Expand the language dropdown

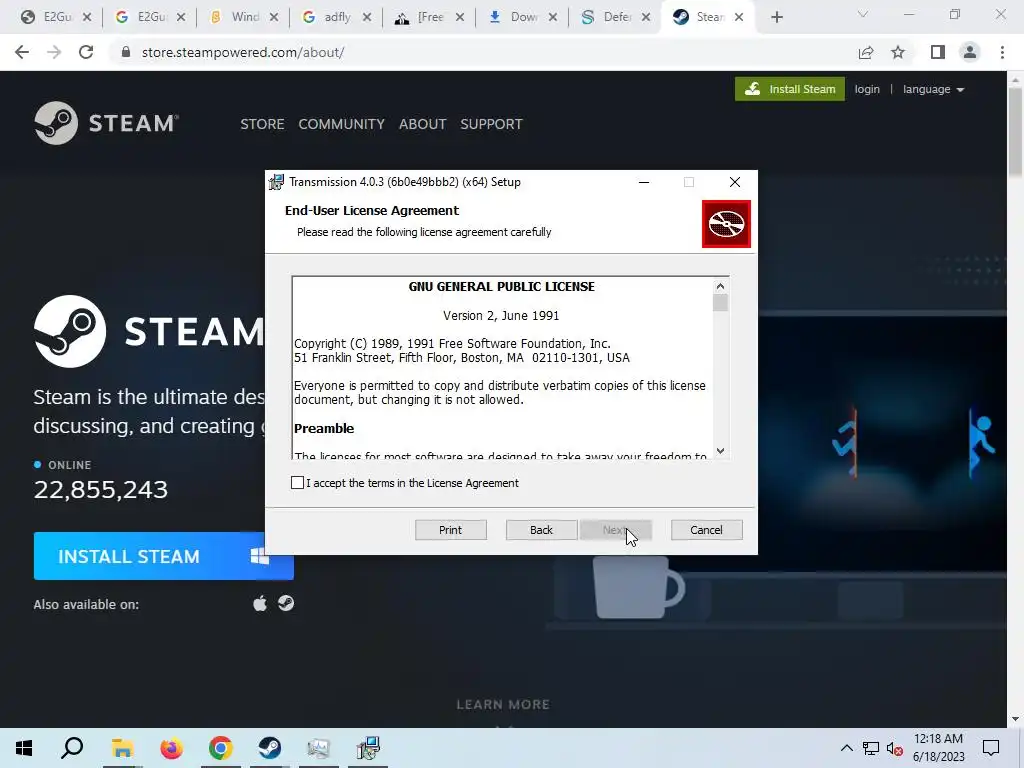(933, 89)
